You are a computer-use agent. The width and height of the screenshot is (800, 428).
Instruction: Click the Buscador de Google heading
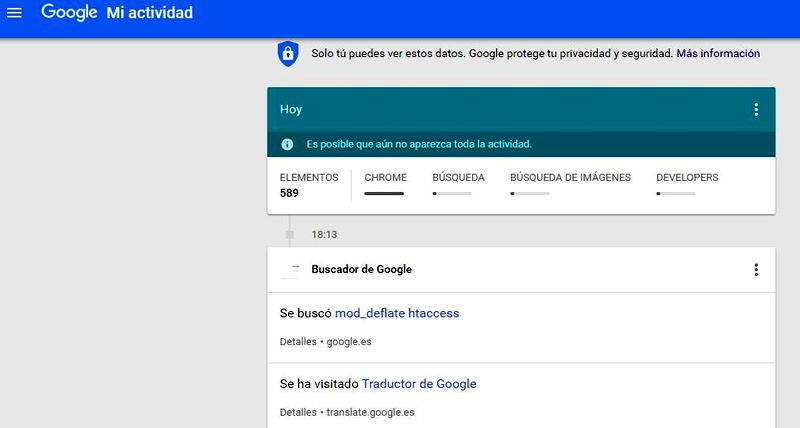tap(362, 269)
